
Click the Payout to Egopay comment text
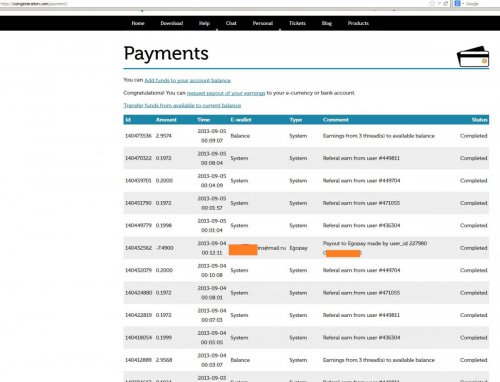tap(375, 244)
